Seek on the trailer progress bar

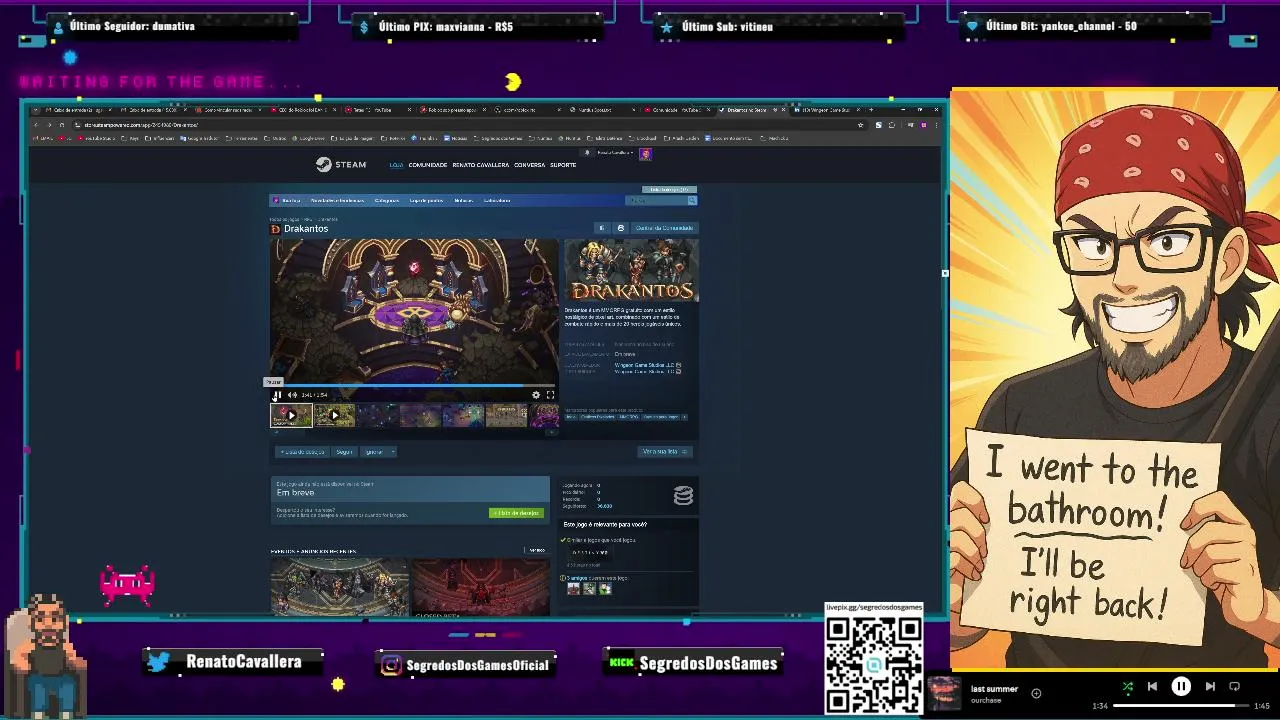coord(414,385)
